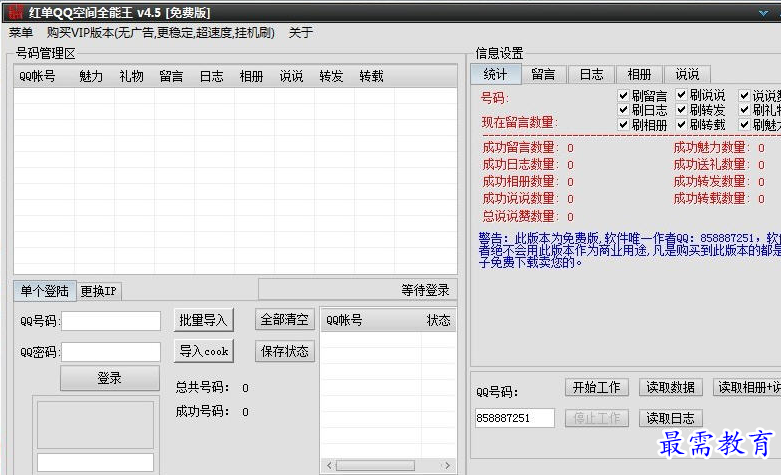This screenshot has height=475, width=781.
Task: Switch to the 统计 tab
Action: tap(496, 74)
